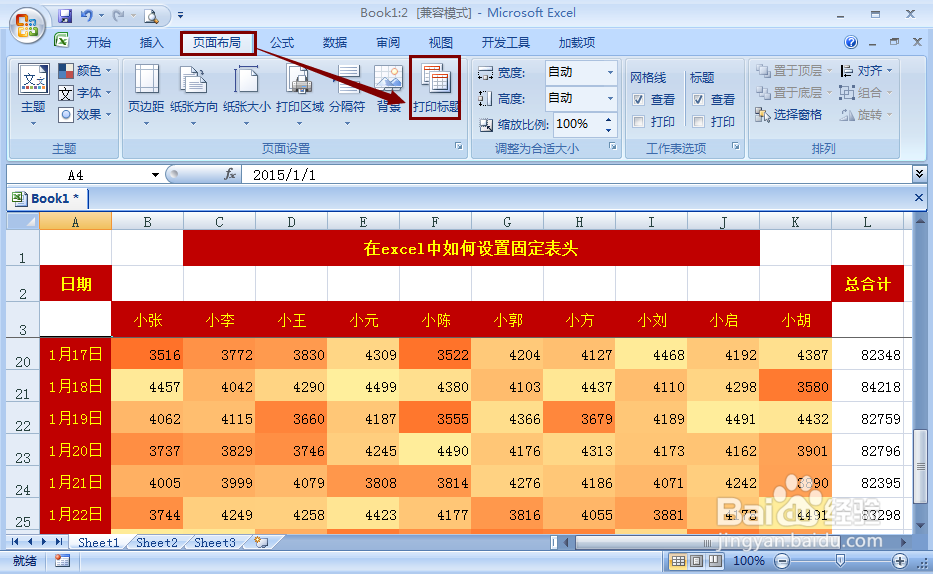Open the 分隔符 breaks menu
933x574 pixels.
click(x=347, y=95)
